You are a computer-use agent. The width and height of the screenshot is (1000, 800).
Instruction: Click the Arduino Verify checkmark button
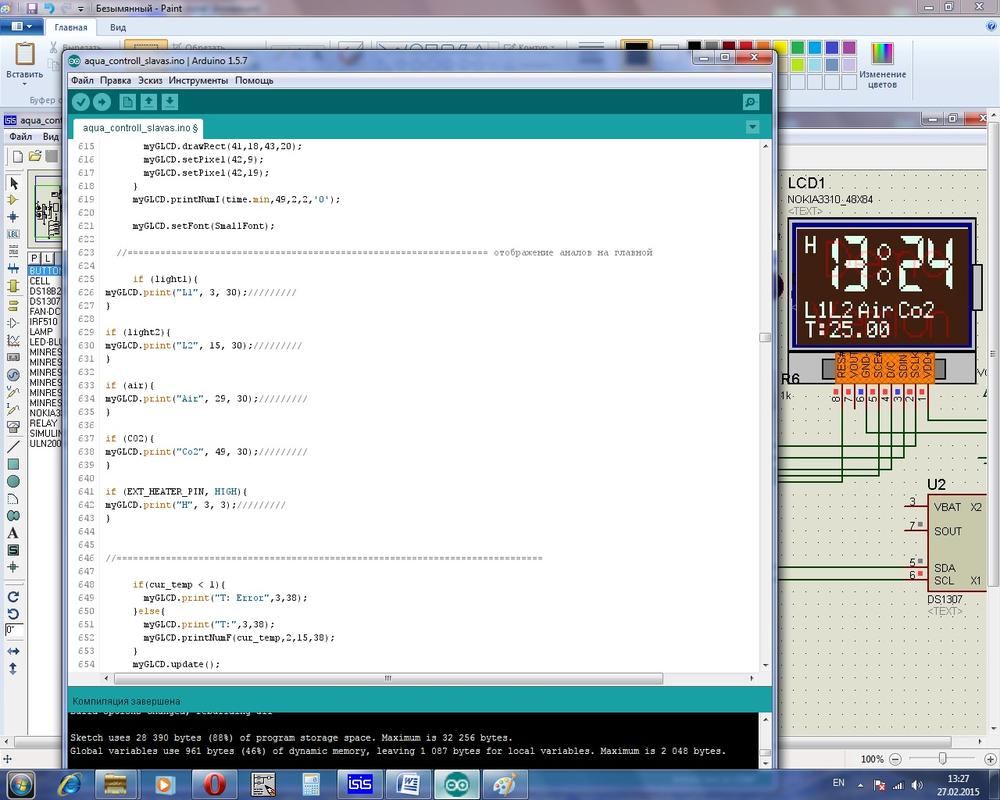coord(80,102)
